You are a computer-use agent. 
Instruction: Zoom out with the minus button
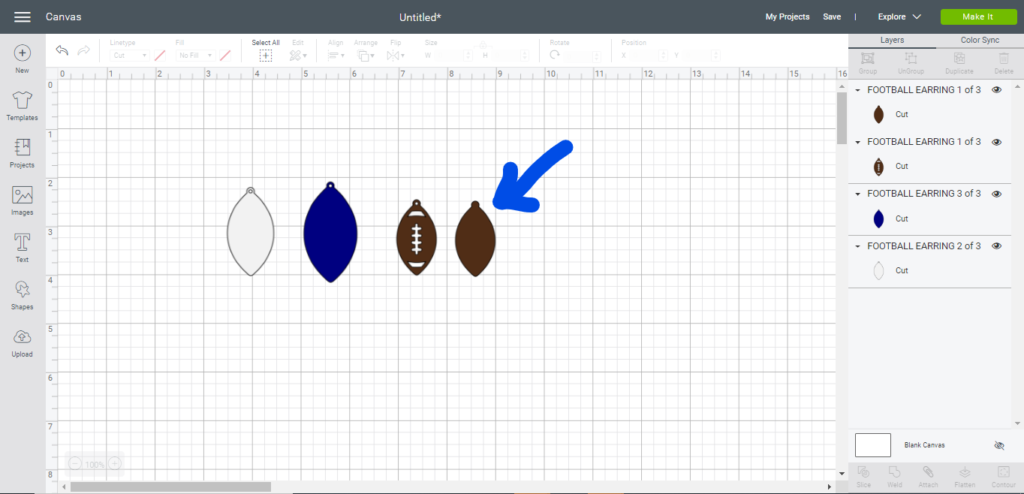pos(75,464)
